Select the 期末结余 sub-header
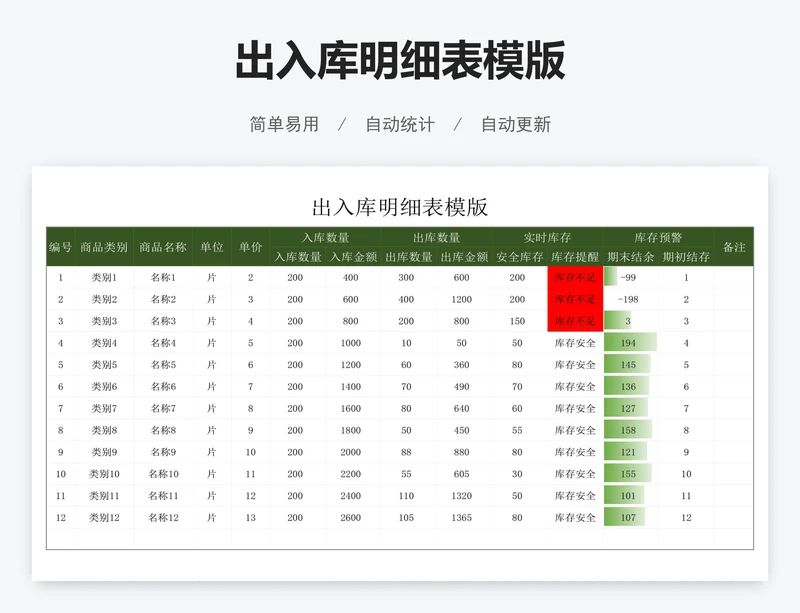Screen dimensions: 800x613 point(631,257)
